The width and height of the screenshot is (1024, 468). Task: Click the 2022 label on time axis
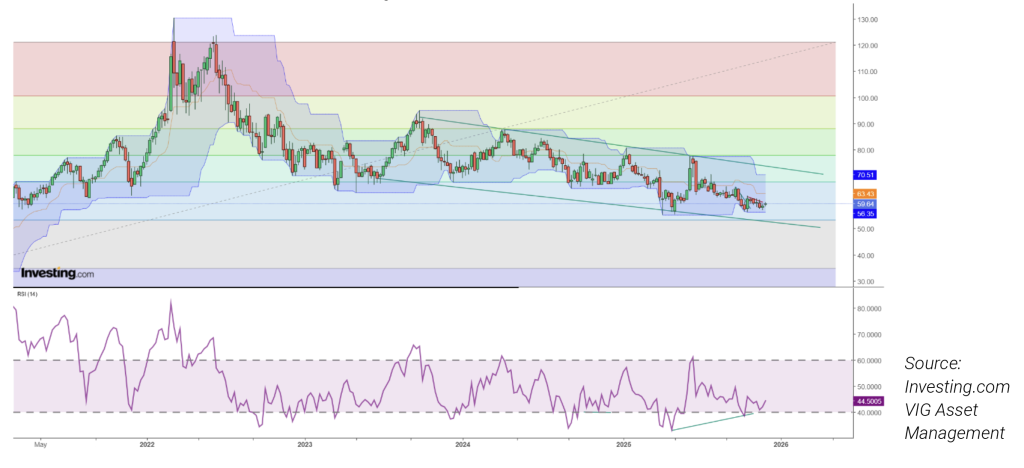(x=147, y=442)
